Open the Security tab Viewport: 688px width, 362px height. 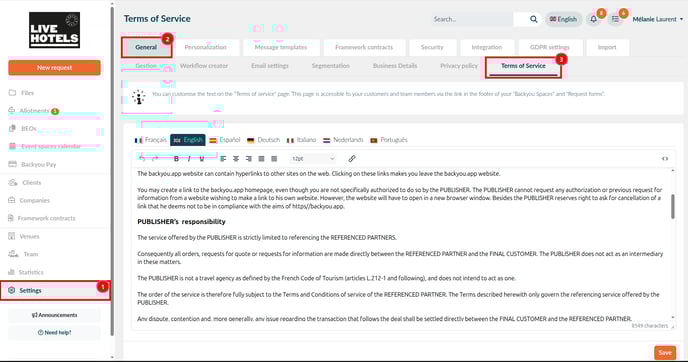pos(432,47)
